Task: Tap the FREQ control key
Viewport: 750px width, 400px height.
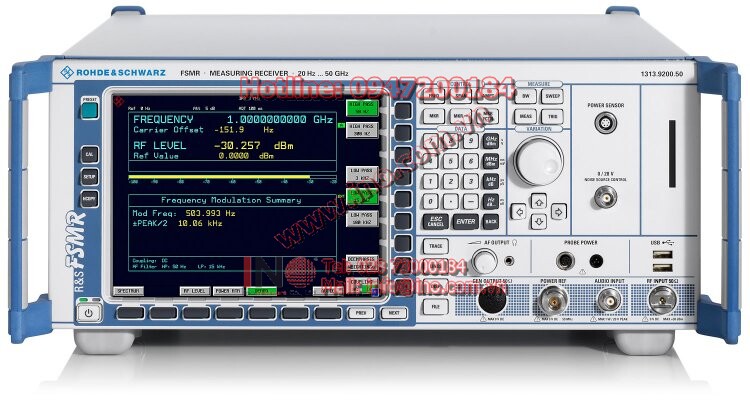Action: (x=434, y=96)
